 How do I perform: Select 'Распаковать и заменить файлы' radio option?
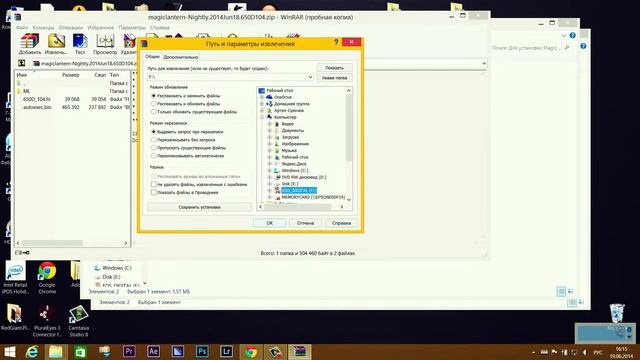pos(154,96)
